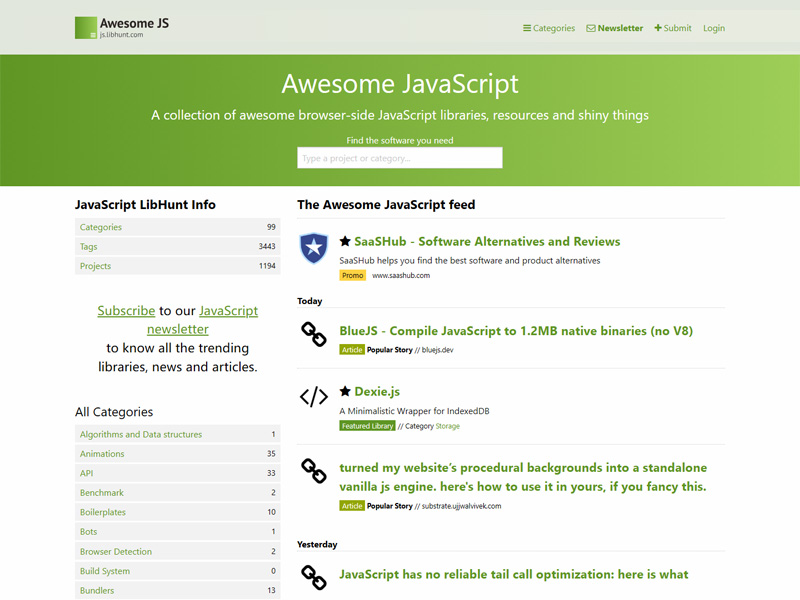The image size is (800, 600).
Task: Open the Animations category
Action: (178, 454)
